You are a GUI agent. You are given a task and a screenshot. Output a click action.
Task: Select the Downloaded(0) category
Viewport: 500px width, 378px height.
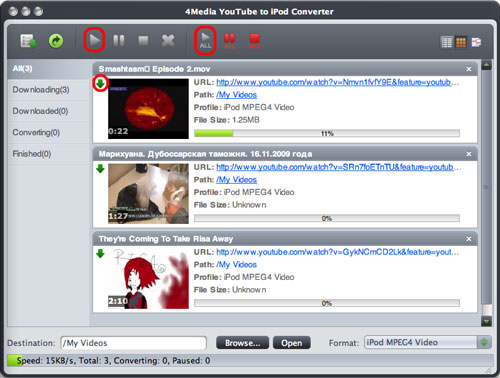click(49, 111)
